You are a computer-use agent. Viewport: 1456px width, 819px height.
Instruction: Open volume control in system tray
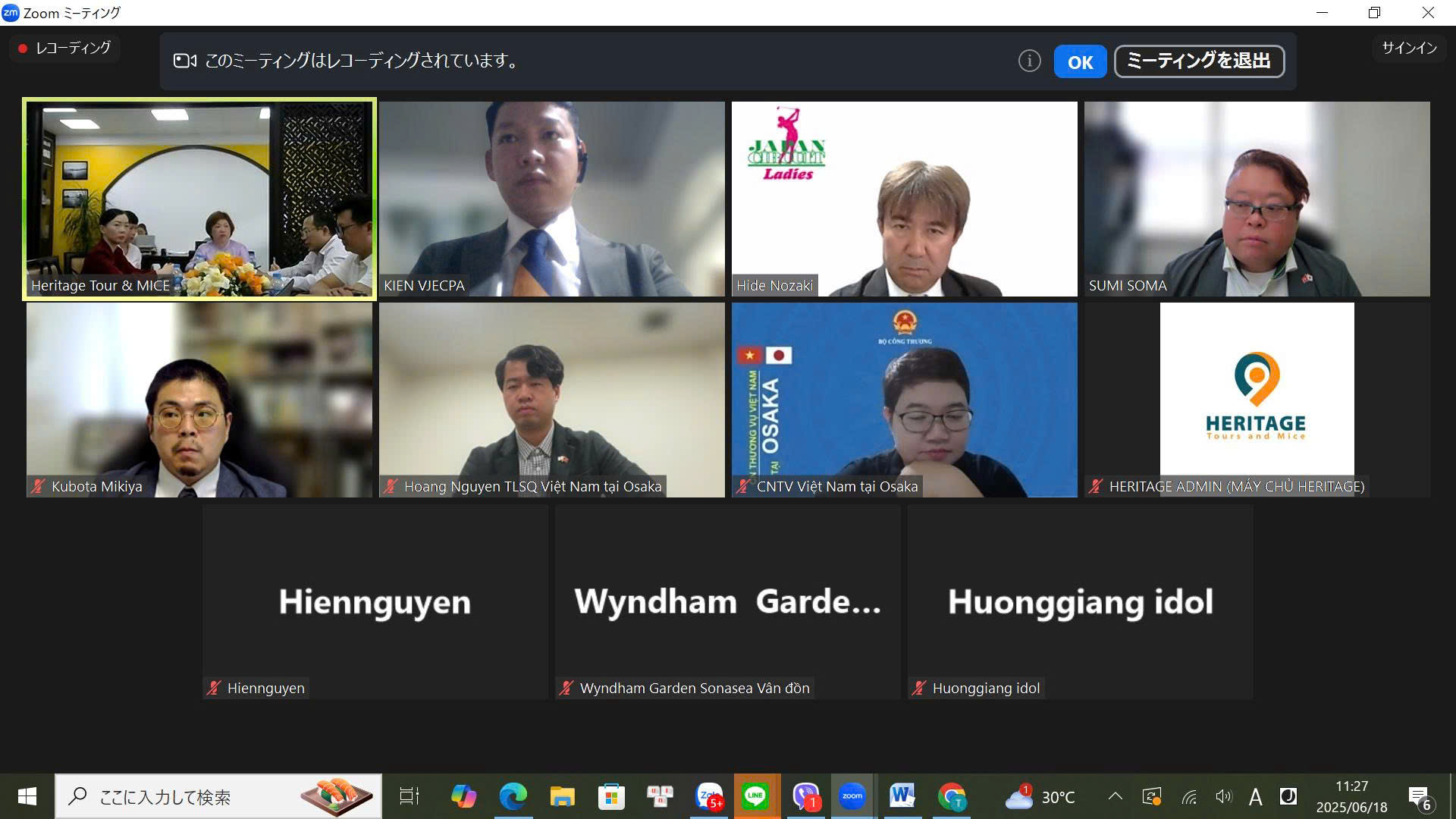click(1223, 796)
